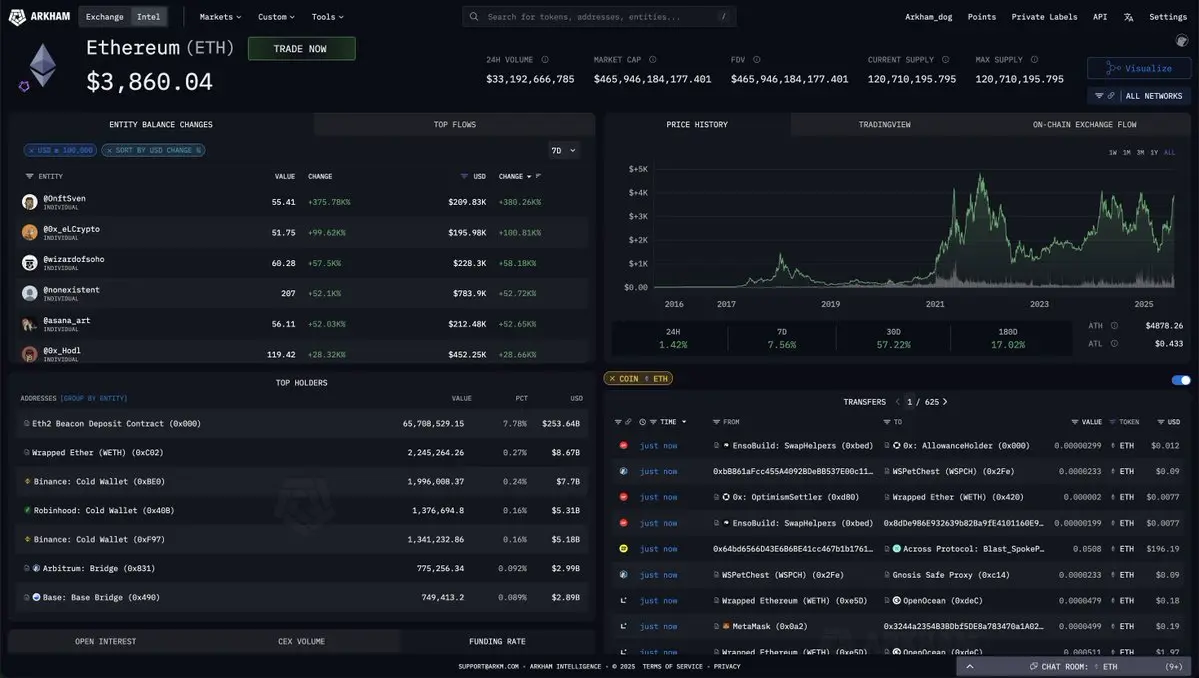This screenshot has width=1199, height=678.
Task: Show info icon next to Market Cap
Action: coord(652,60)
